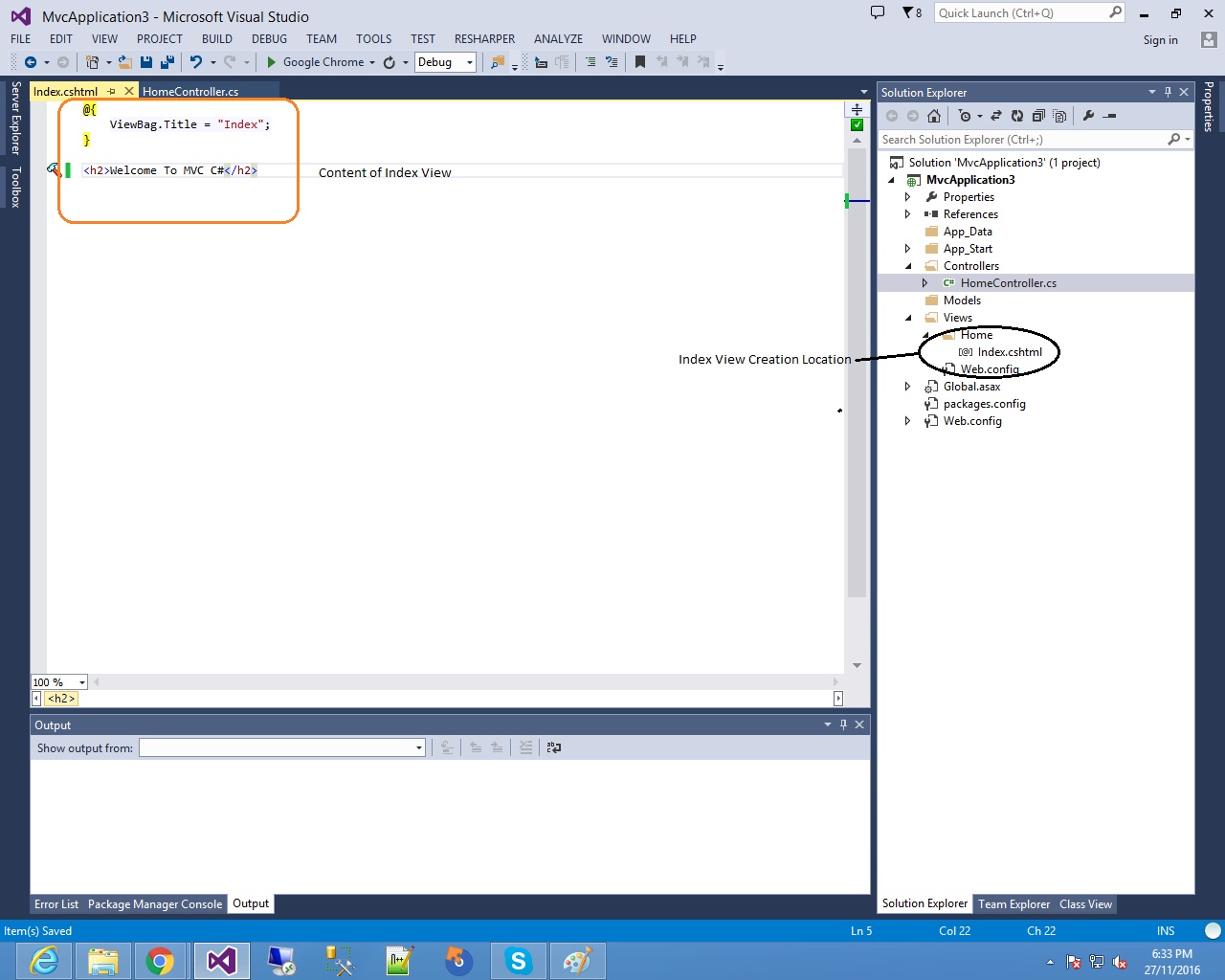Sync Solution Explorer with active document
Screen dimensions: 1225x980
996,116
